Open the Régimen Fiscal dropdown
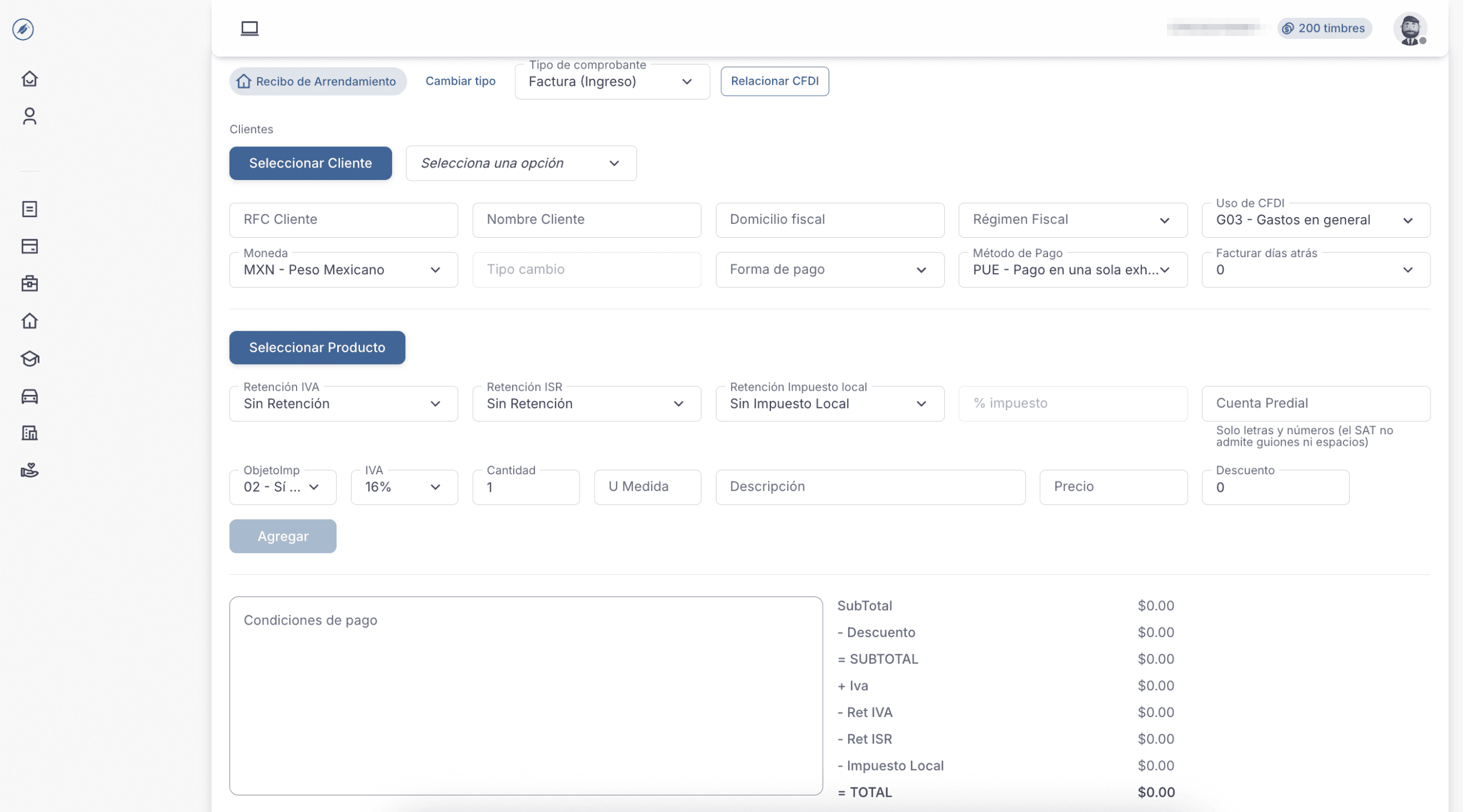The width and height of the screenshot is (1463, 812). [x=1073, y=219]
